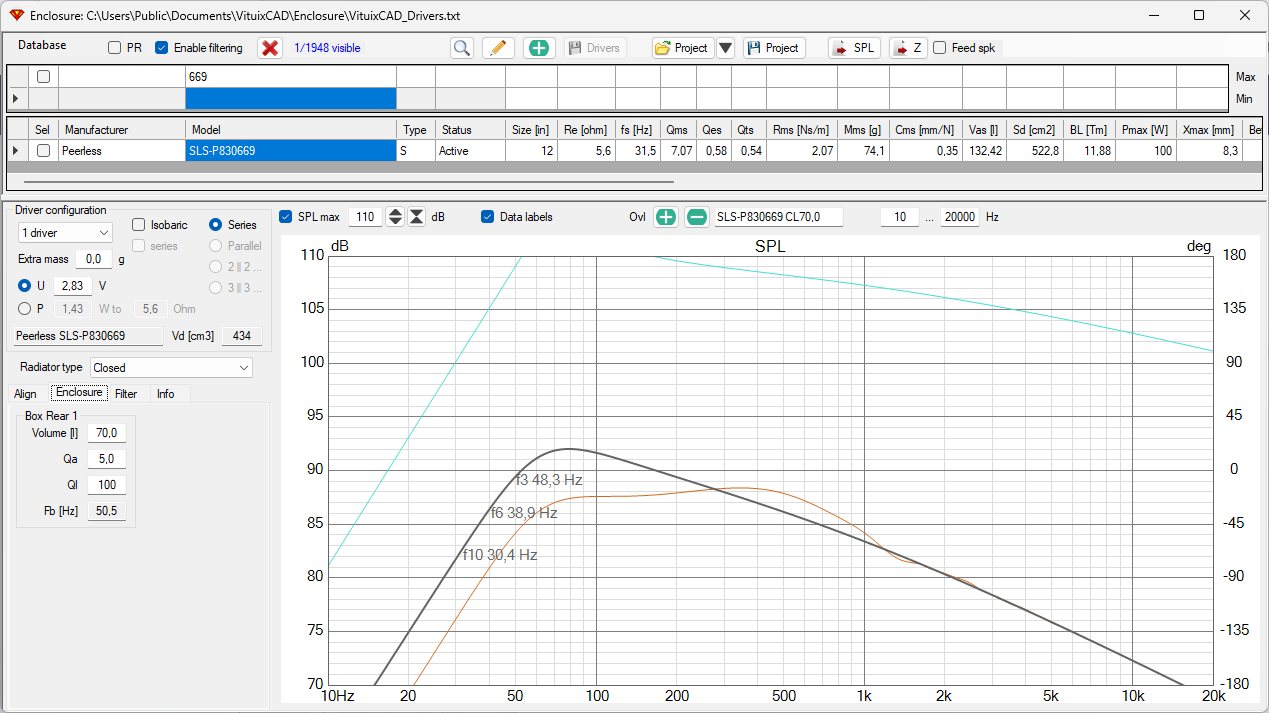Screen dimensions: 1269x713
Task: Click the Qa field showing 5,0
Action: pos(106,459)
